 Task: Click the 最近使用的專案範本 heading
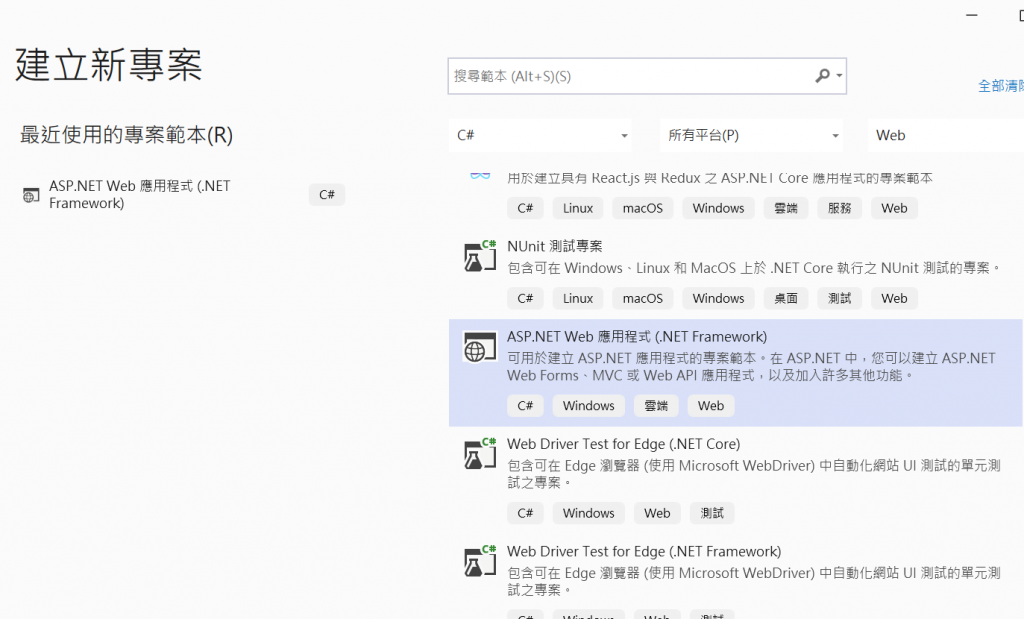[x=126, y=135]
